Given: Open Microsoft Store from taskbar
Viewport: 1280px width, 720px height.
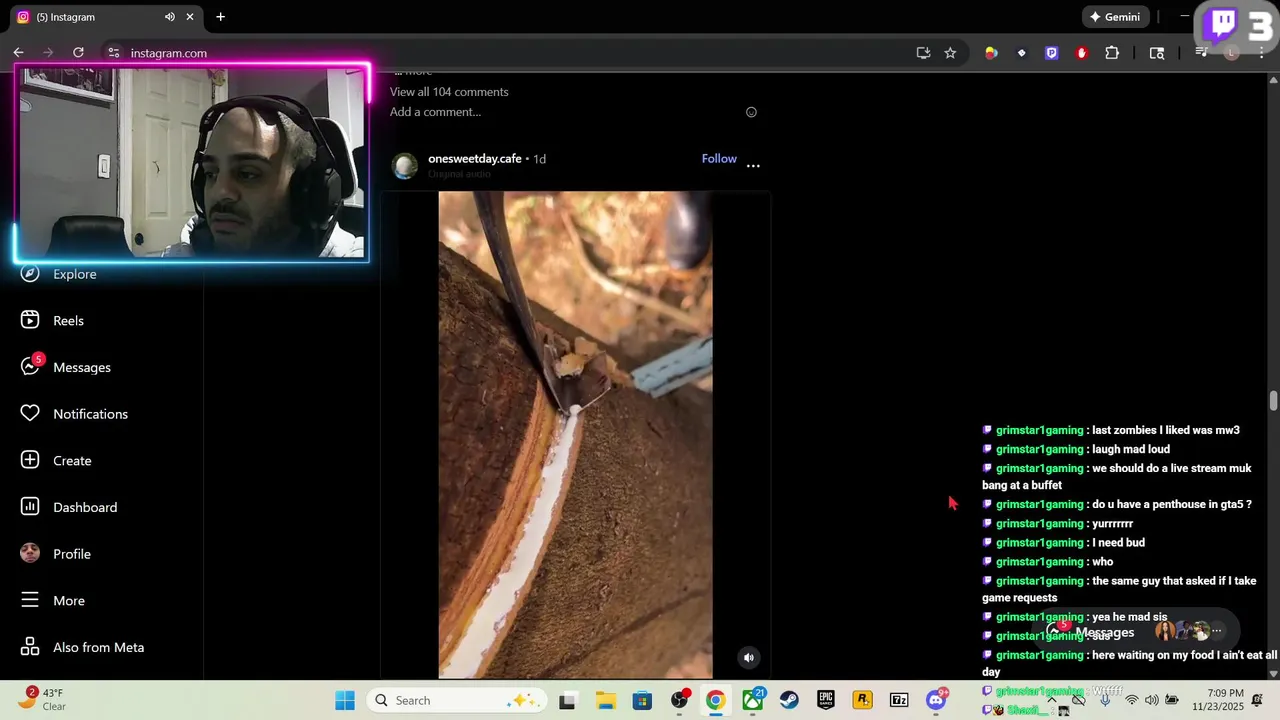Looking at the screenshot, I should coord(642,700).
